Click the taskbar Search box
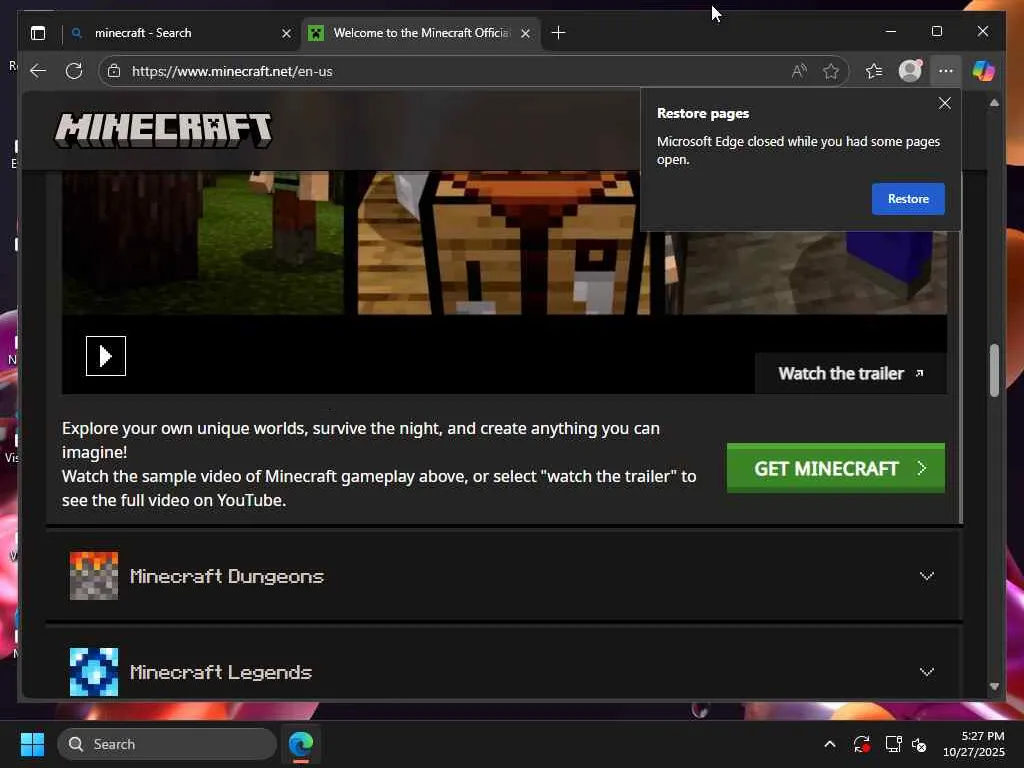The image size is (1024, 768). click(x=167, y=744)
